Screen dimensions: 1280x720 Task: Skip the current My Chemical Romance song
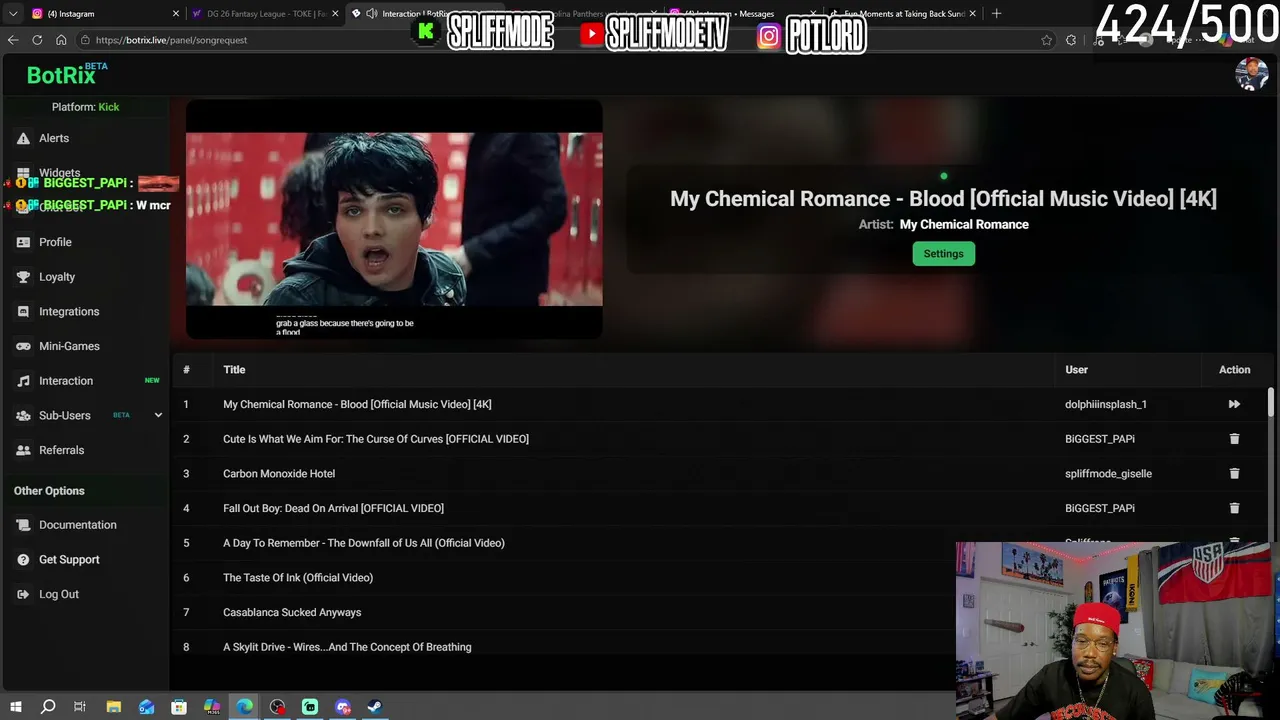[x=1234, y=404]
